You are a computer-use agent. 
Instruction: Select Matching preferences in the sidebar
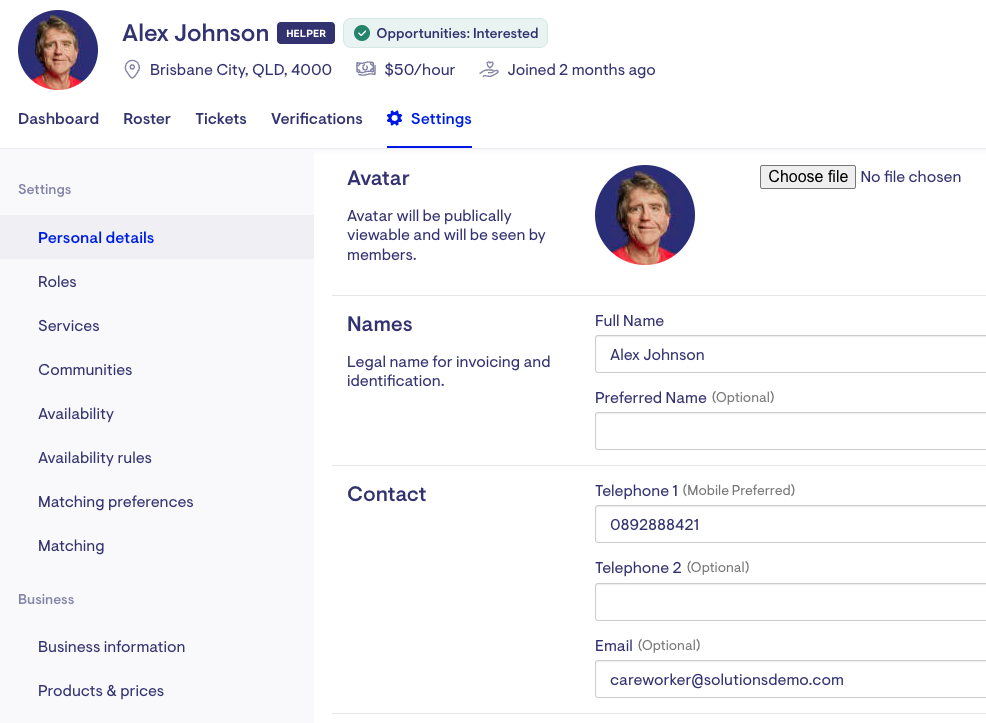click(157, 502)
